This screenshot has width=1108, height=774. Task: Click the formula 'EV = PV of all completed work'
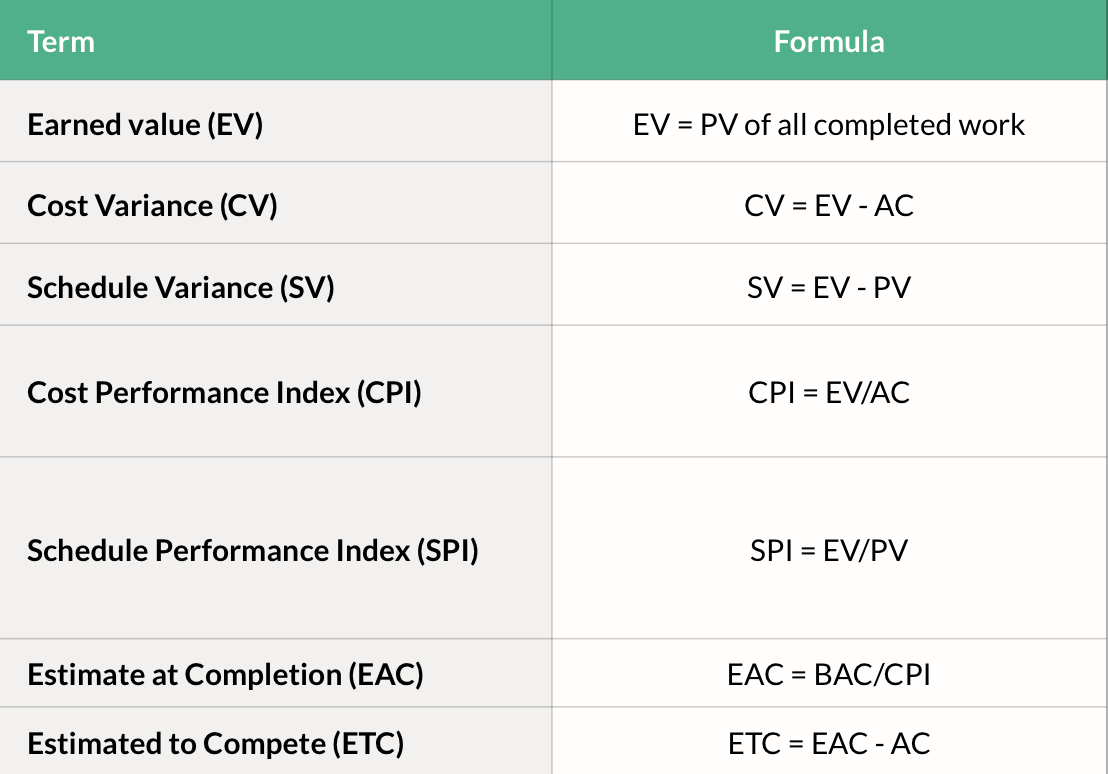[x=829, y=125]
